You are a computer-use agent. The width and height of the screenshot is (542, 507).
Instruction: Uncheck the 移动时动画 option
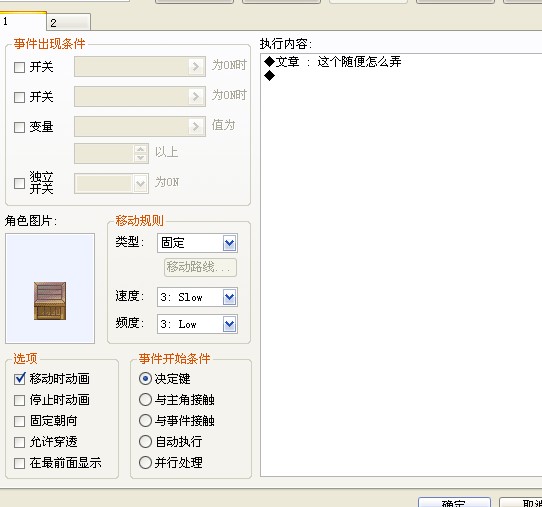click(x=19, y=379)
